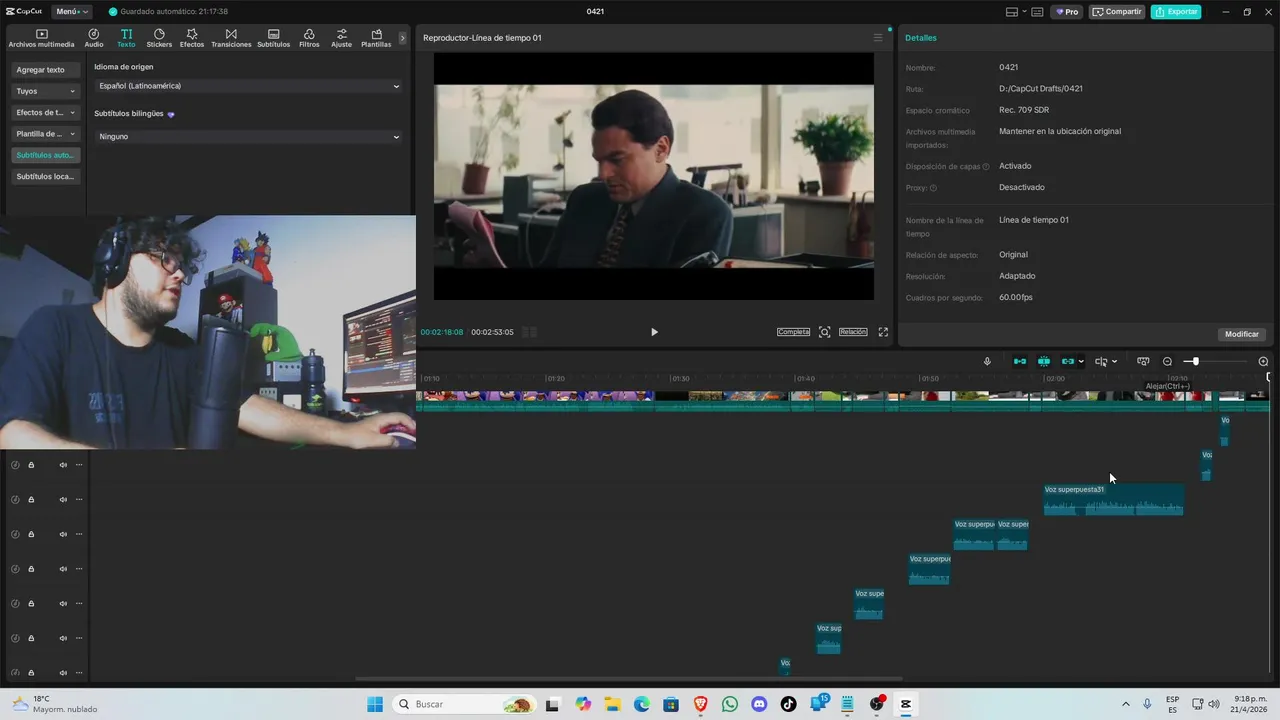The width and height of the screenshot is (1280, 720).
Task: Open the Efectos tab
Action: (x=192, y=38)
